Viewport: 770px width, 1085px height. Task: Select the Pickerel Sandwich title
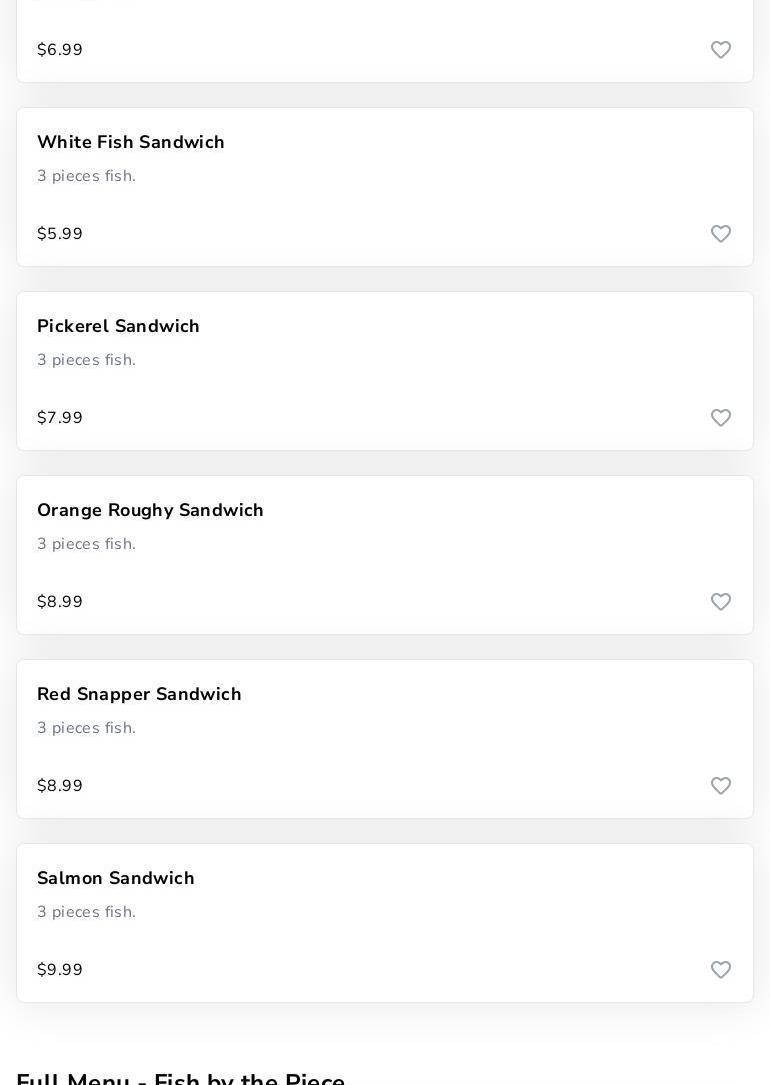pyautogui.click(x=118, y=327)
